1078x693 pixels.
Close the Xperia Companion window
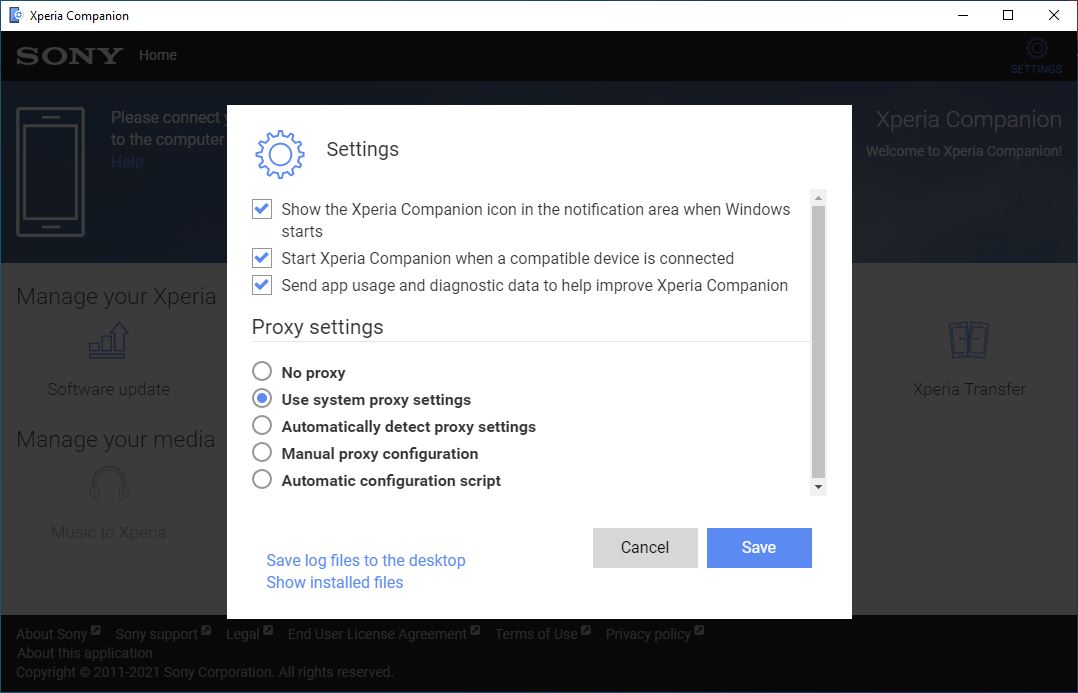click(1053, 15)
